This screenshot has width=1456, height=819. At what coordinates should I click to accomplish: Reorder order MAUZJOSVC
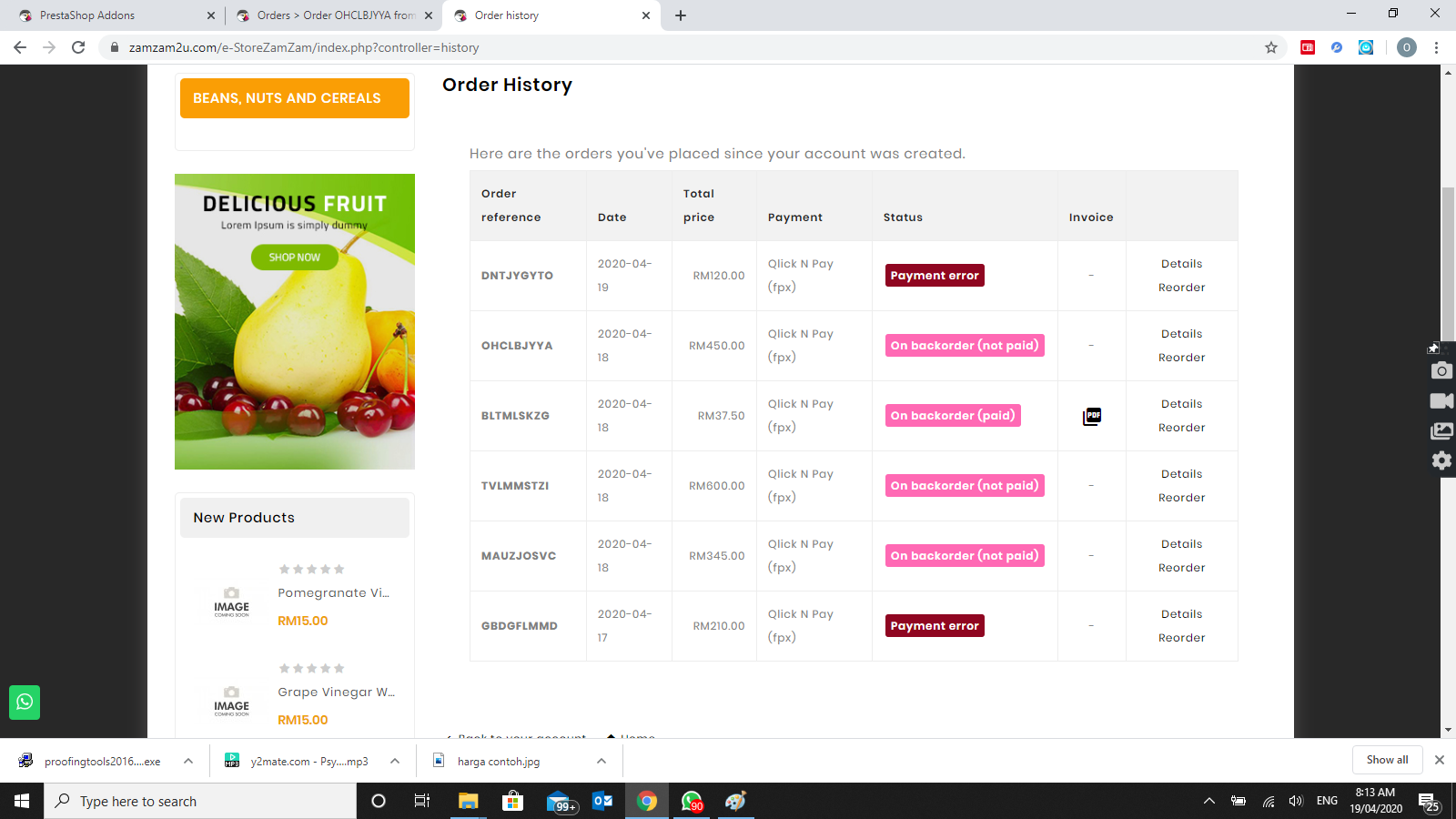pos(1181,568)
